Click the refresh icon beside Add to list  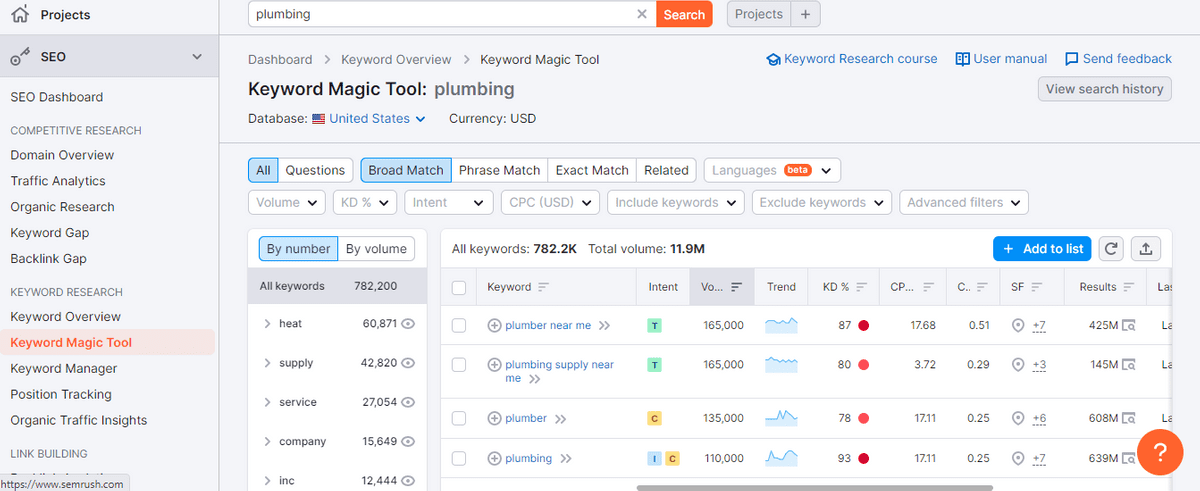coord(1111,249)
